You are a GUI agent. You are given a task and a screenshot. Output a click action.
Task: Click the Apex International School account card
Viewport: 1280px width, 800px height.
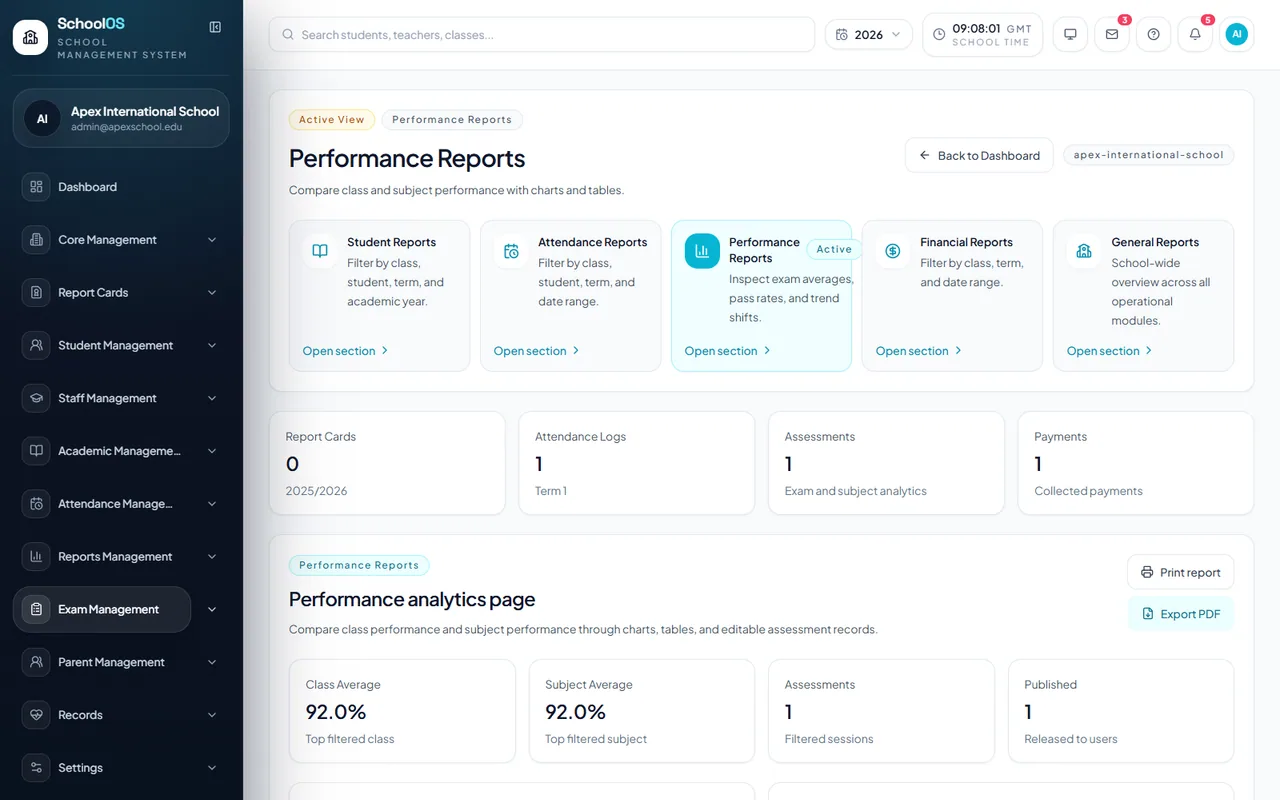click(x=121, y=118)
